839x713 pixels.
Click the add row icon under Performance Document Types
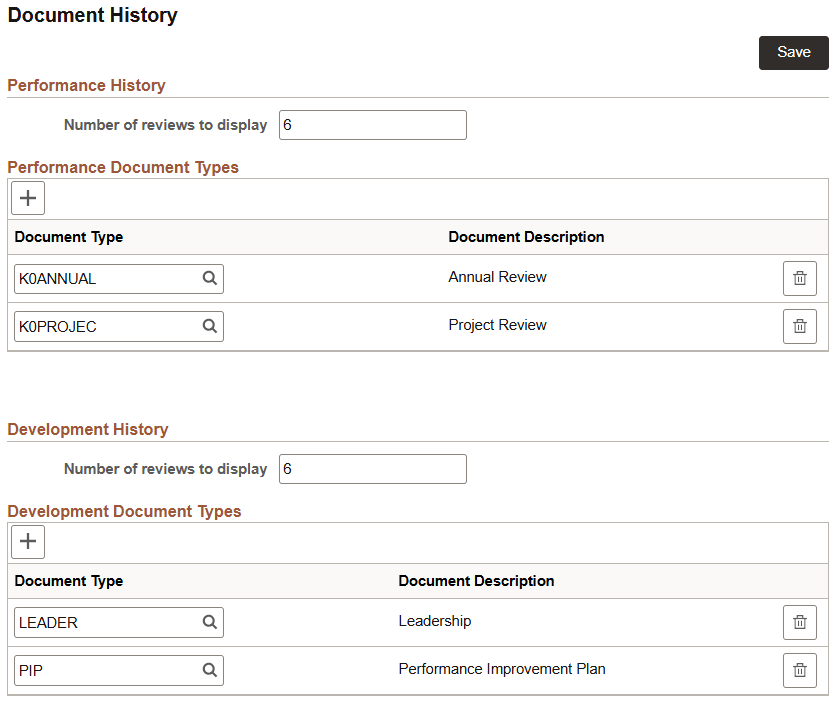click(x=27, y=198)
